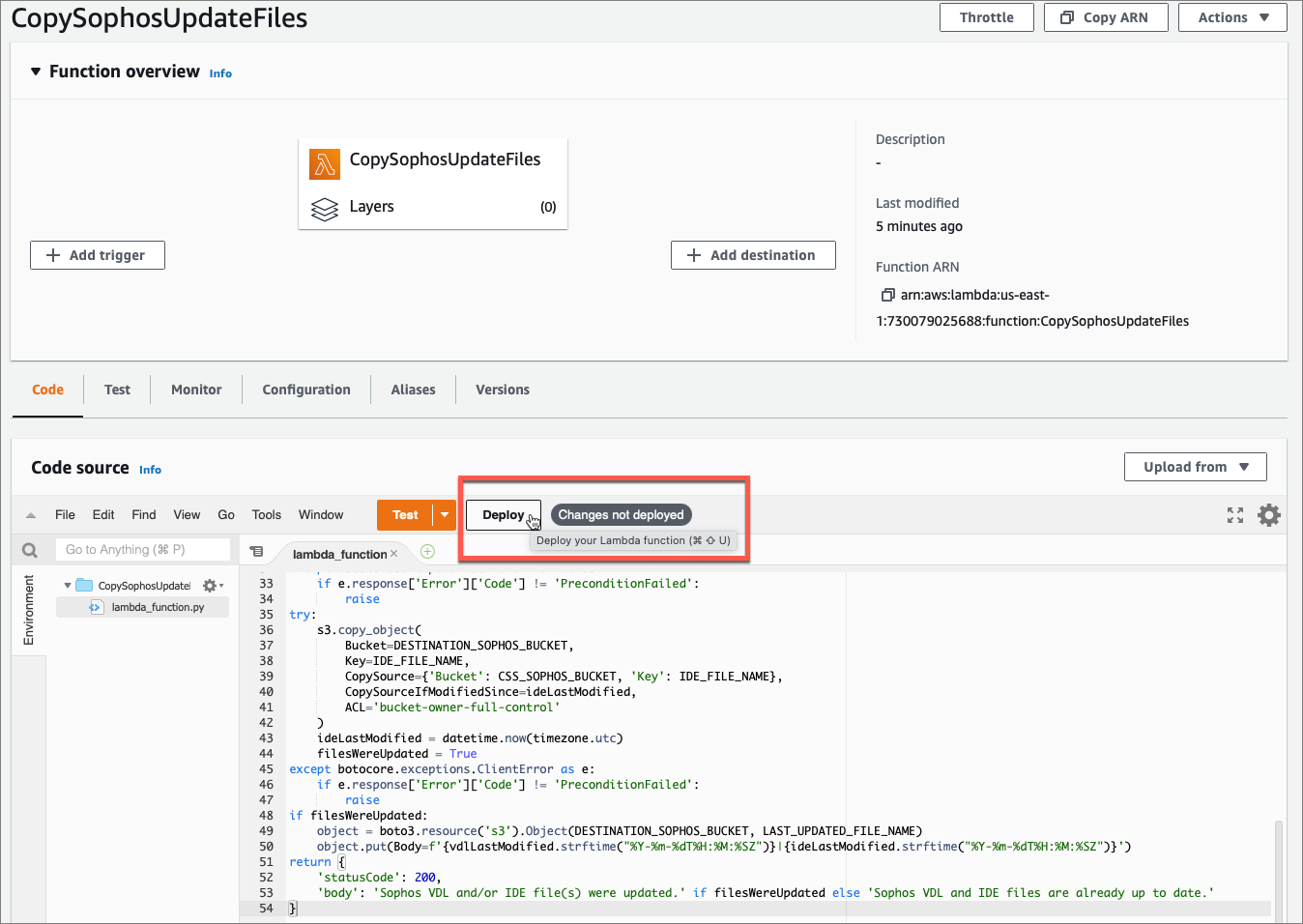Click the CopySophosUpdateFiles page title

click(159, 18)
